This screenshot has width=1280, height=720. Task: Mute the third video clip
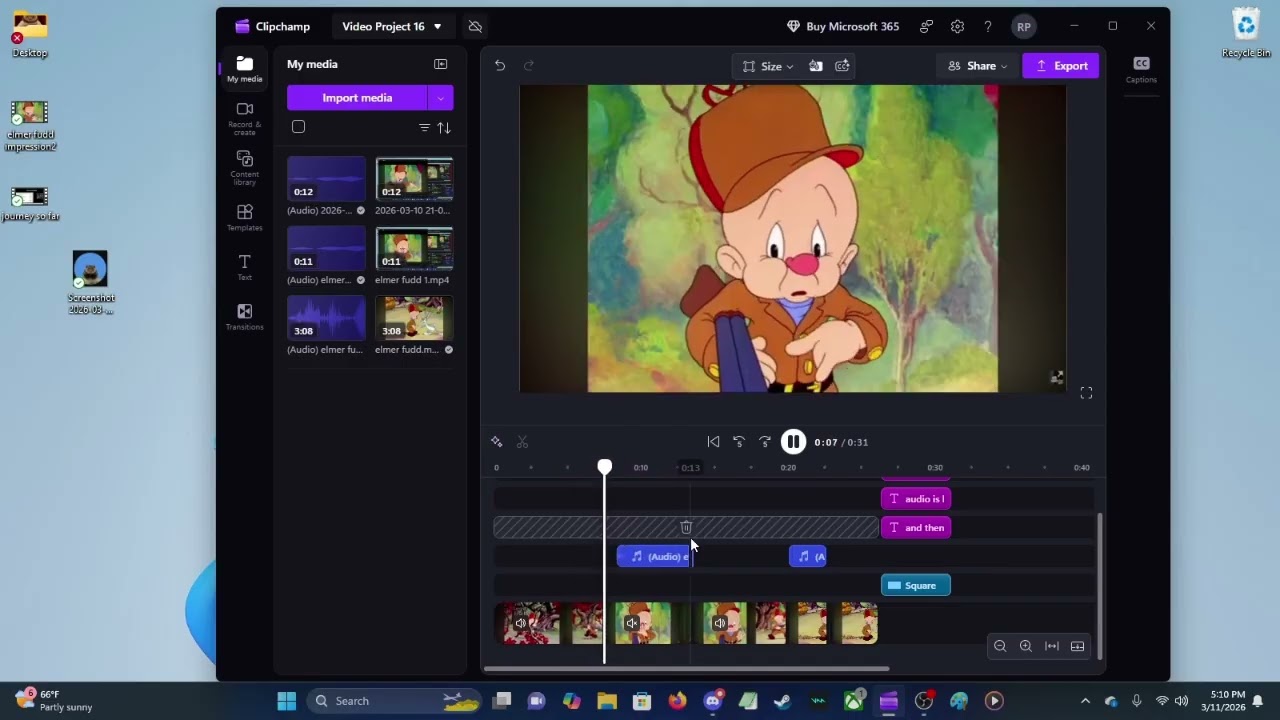pyautogui.click(x=719, y=623)
